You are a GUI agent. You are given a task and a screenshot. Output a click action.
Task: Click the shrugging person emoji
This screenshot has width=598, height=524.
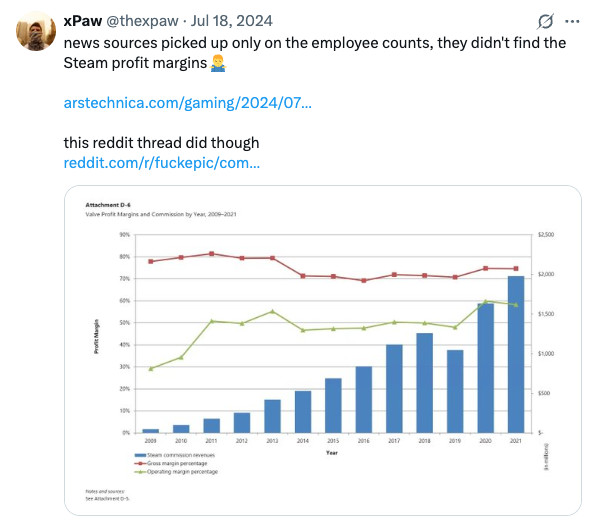[x=218, y=63]
